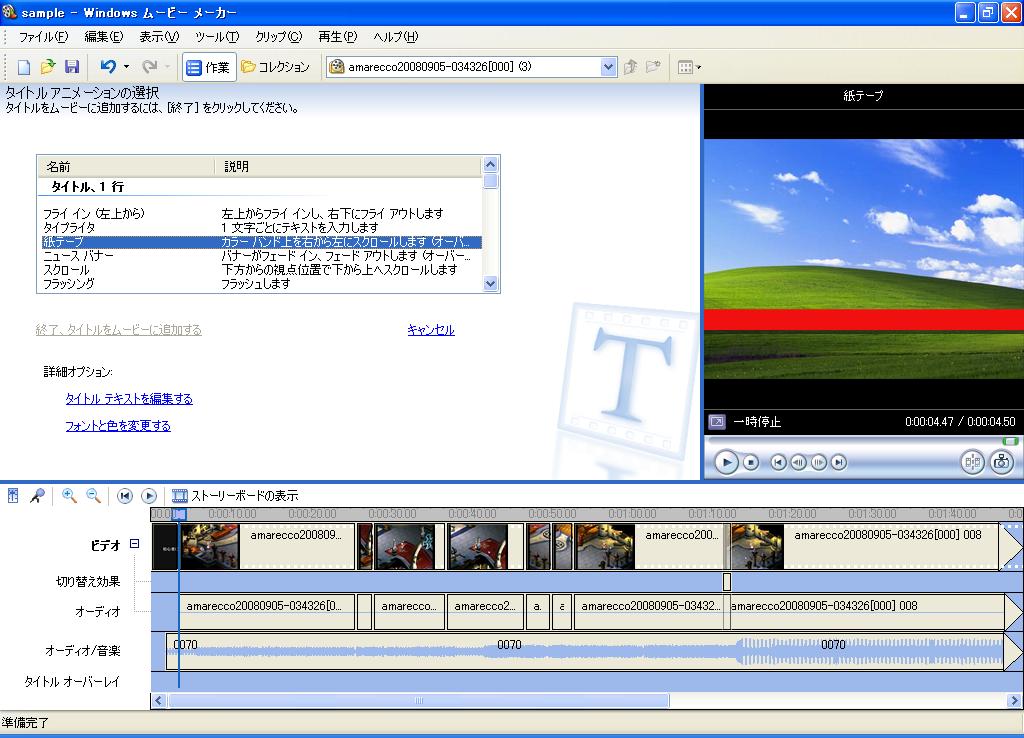
Task: Click the preview monitor seek bar
Action: click(860, 441)
